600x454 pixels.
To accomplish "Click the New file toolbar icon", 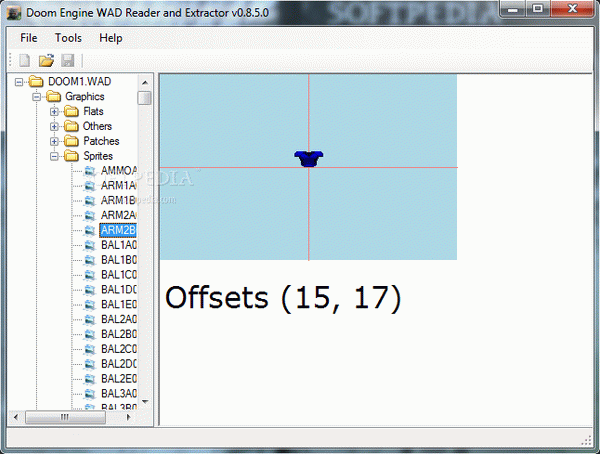I will pyautogui.click(x=24, y=60).
